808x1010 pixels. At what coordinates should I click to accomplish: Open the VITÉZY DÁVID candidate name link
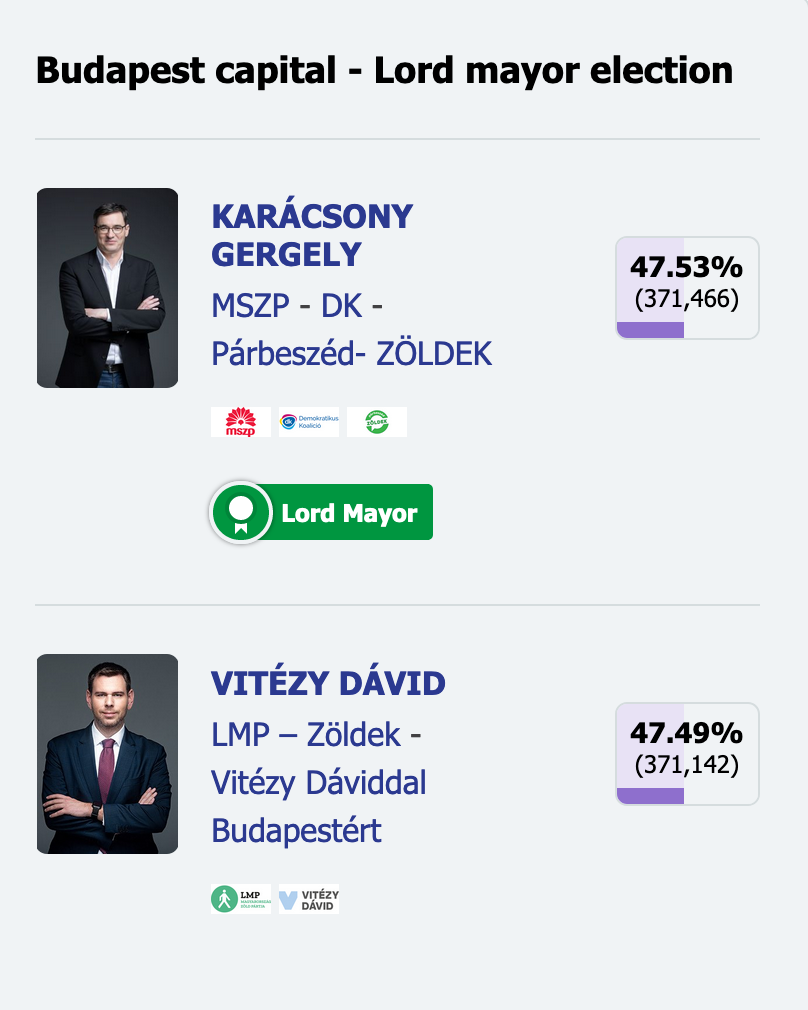pos(328,683)
